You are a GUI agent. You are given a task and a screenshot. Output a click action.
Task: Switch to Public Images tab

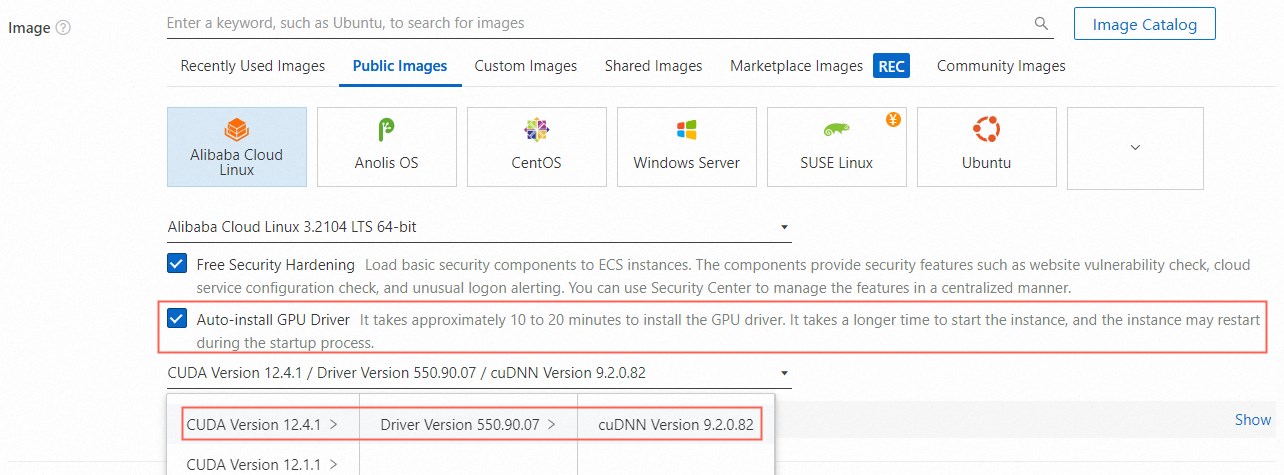[x=400, y=66]
